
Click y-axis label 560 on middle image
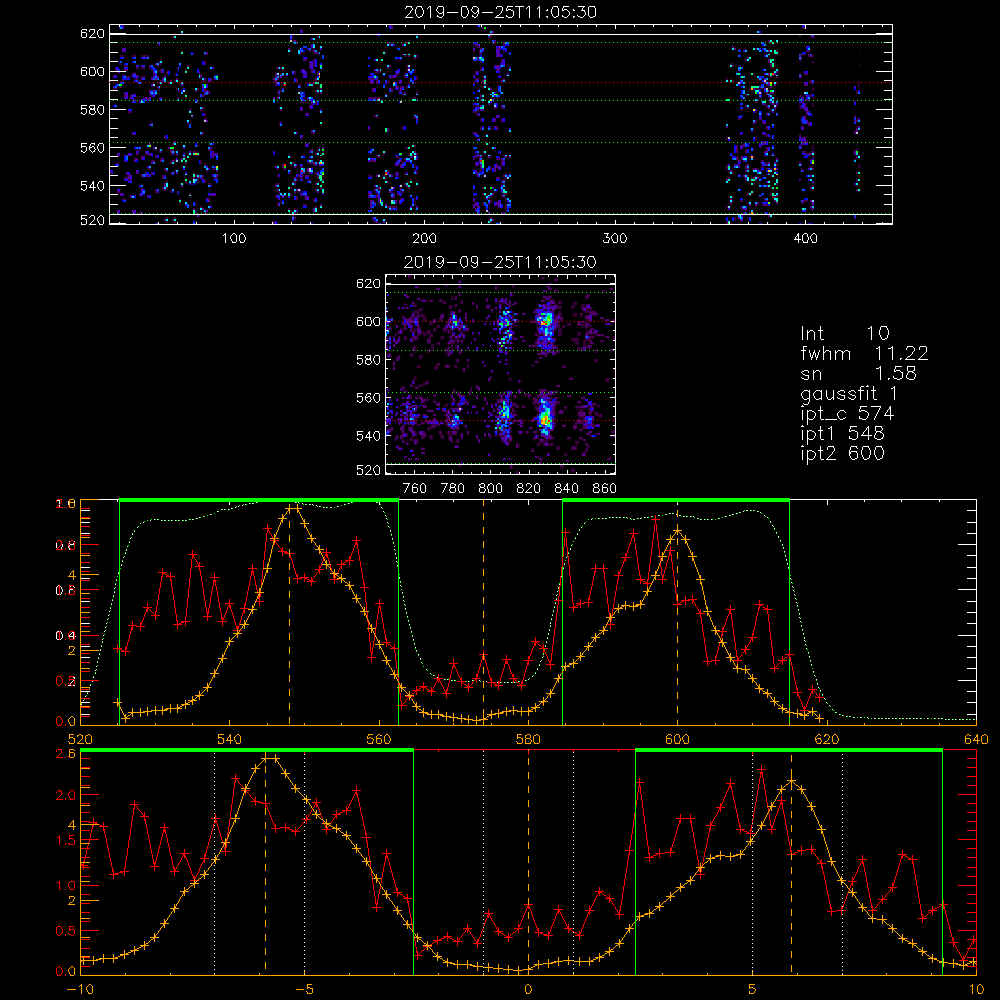pyautogui.click(x=368, y=398)
